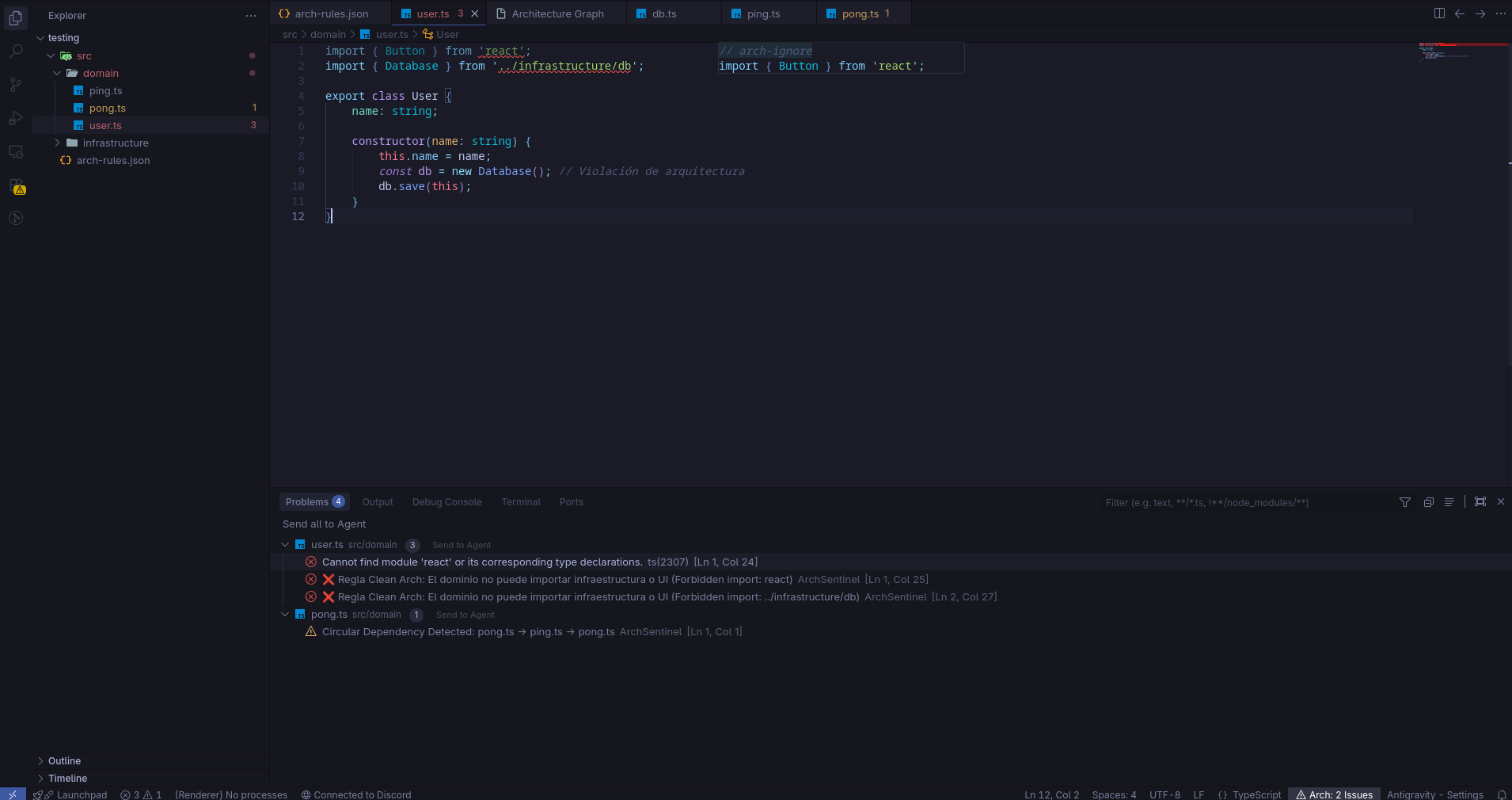The height and width of the screenshot is (800, 1512).
Task: Maximize the bottom panel size
Action: (1480, 501)
